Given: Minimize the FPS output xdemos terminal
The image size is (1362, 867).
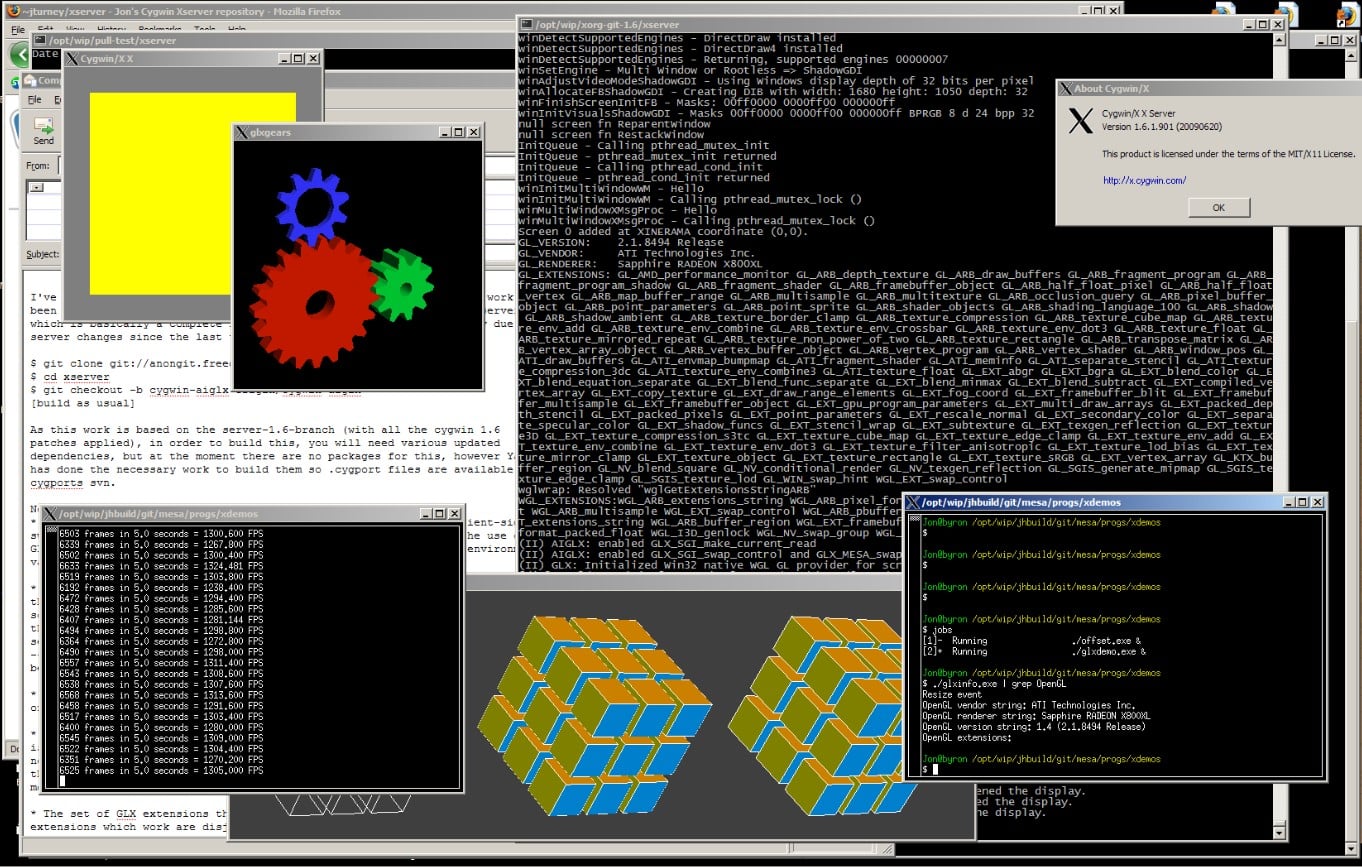Looking at the screenshot, I should pos(426,514).
